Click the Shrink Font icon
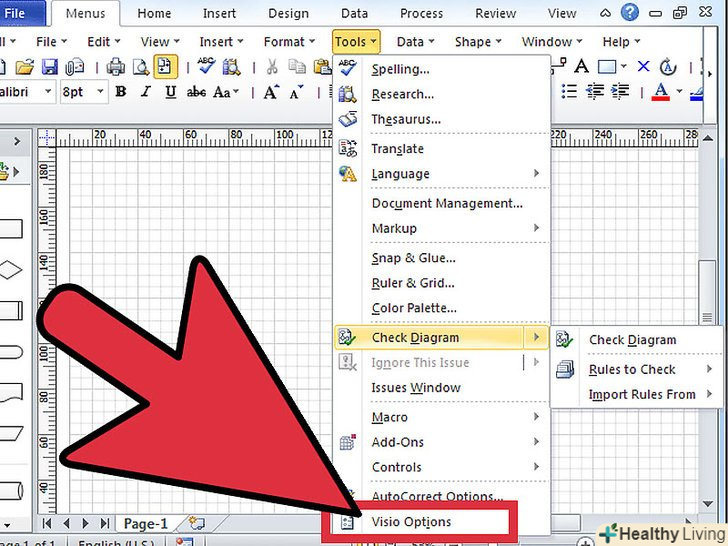 297,92
